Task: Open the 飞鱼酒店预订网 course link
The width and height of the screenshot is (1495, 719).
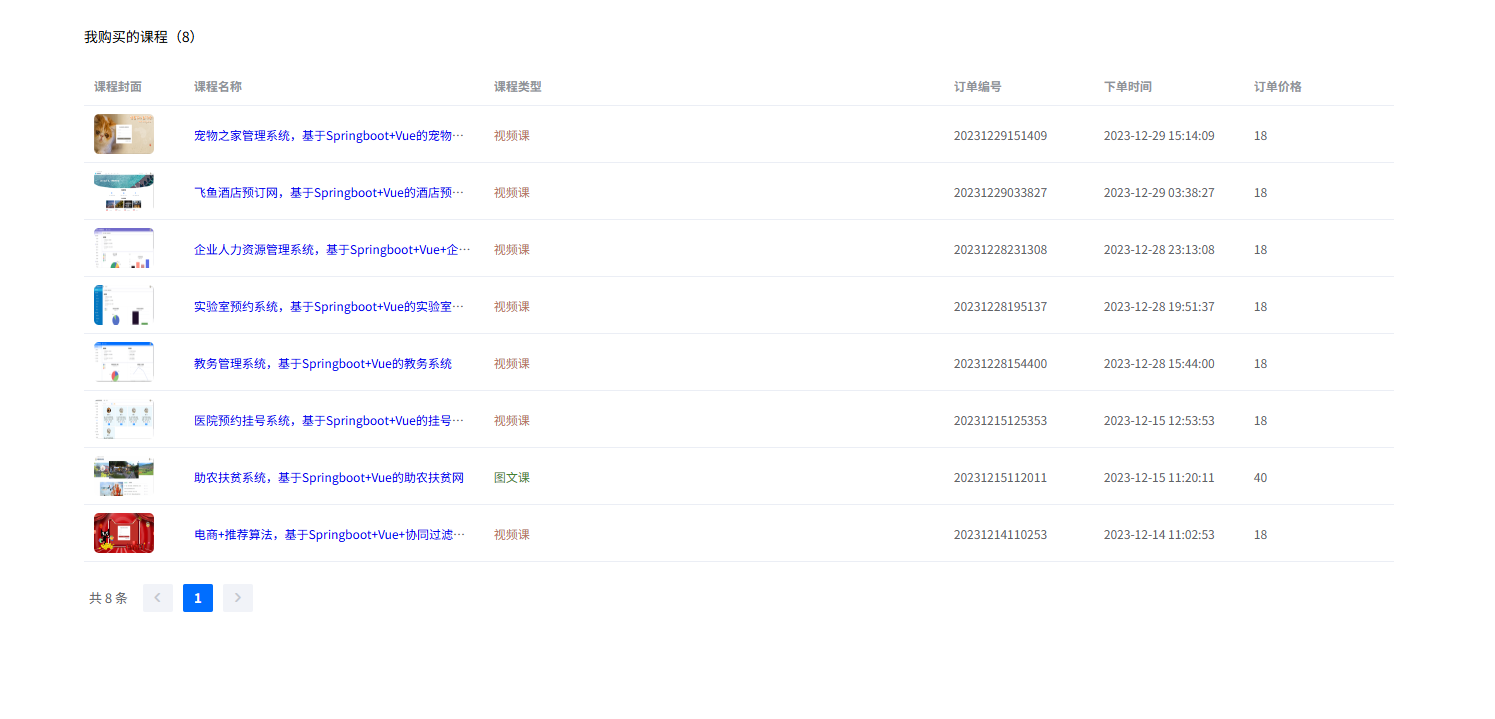Action: (329, 192)
